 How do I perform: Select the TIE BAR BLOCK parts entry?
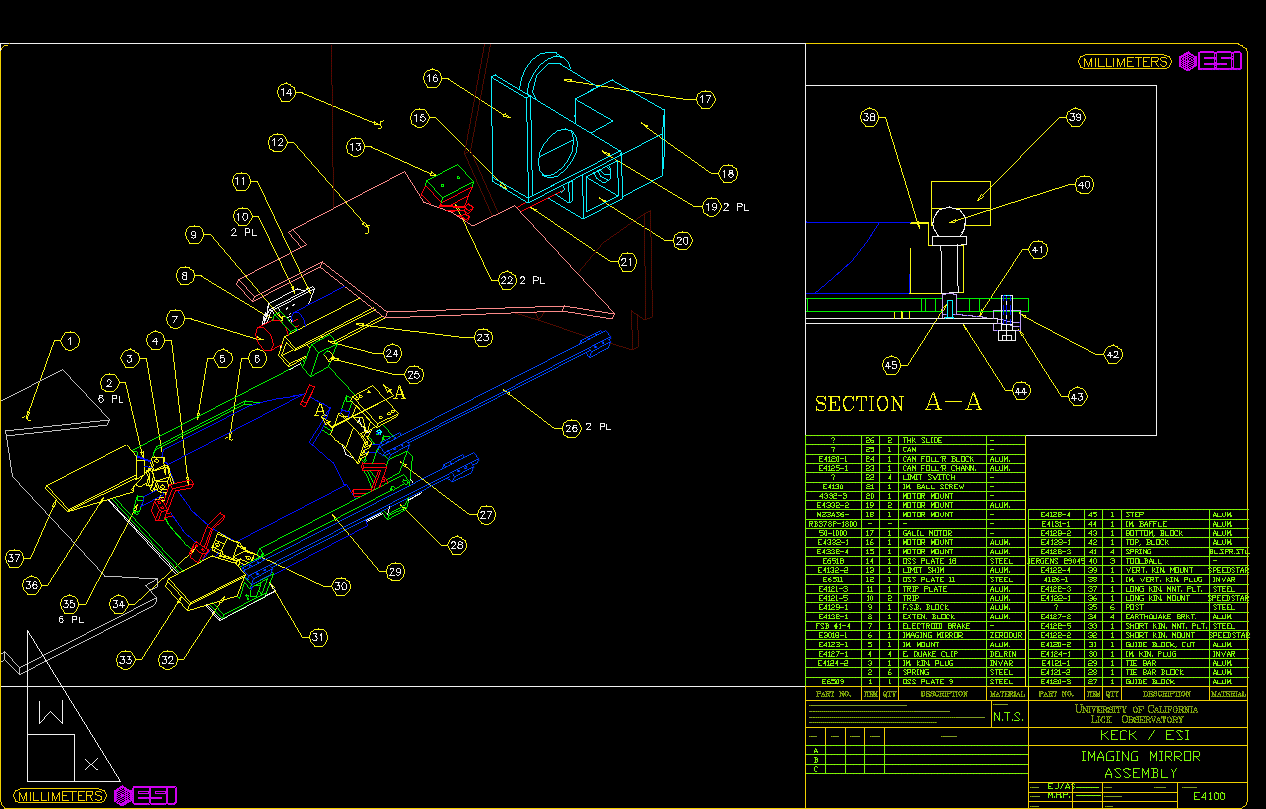pos(1154,672)
